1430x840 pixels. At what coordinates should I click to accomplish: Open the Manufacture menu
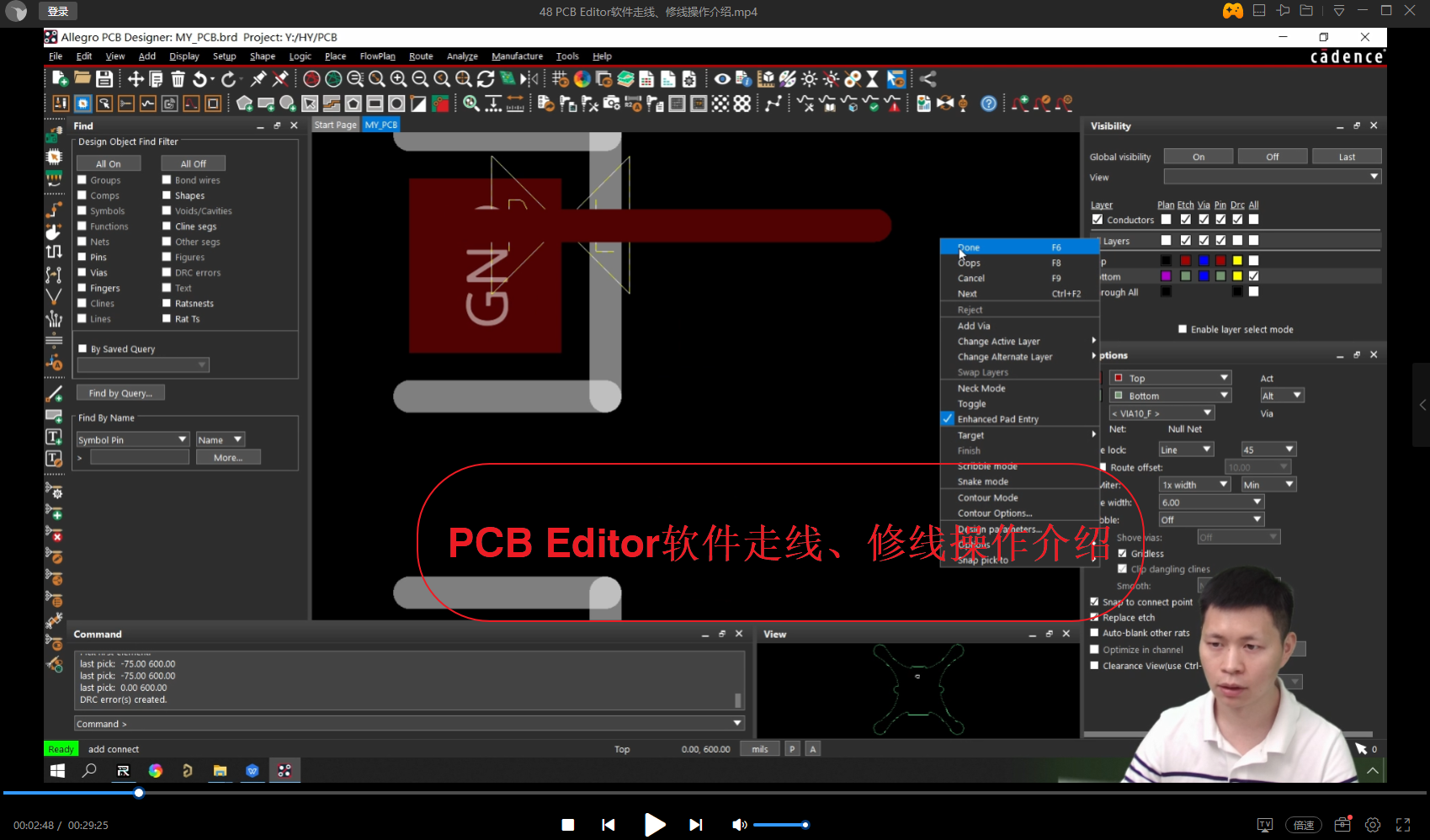point(517,56)
